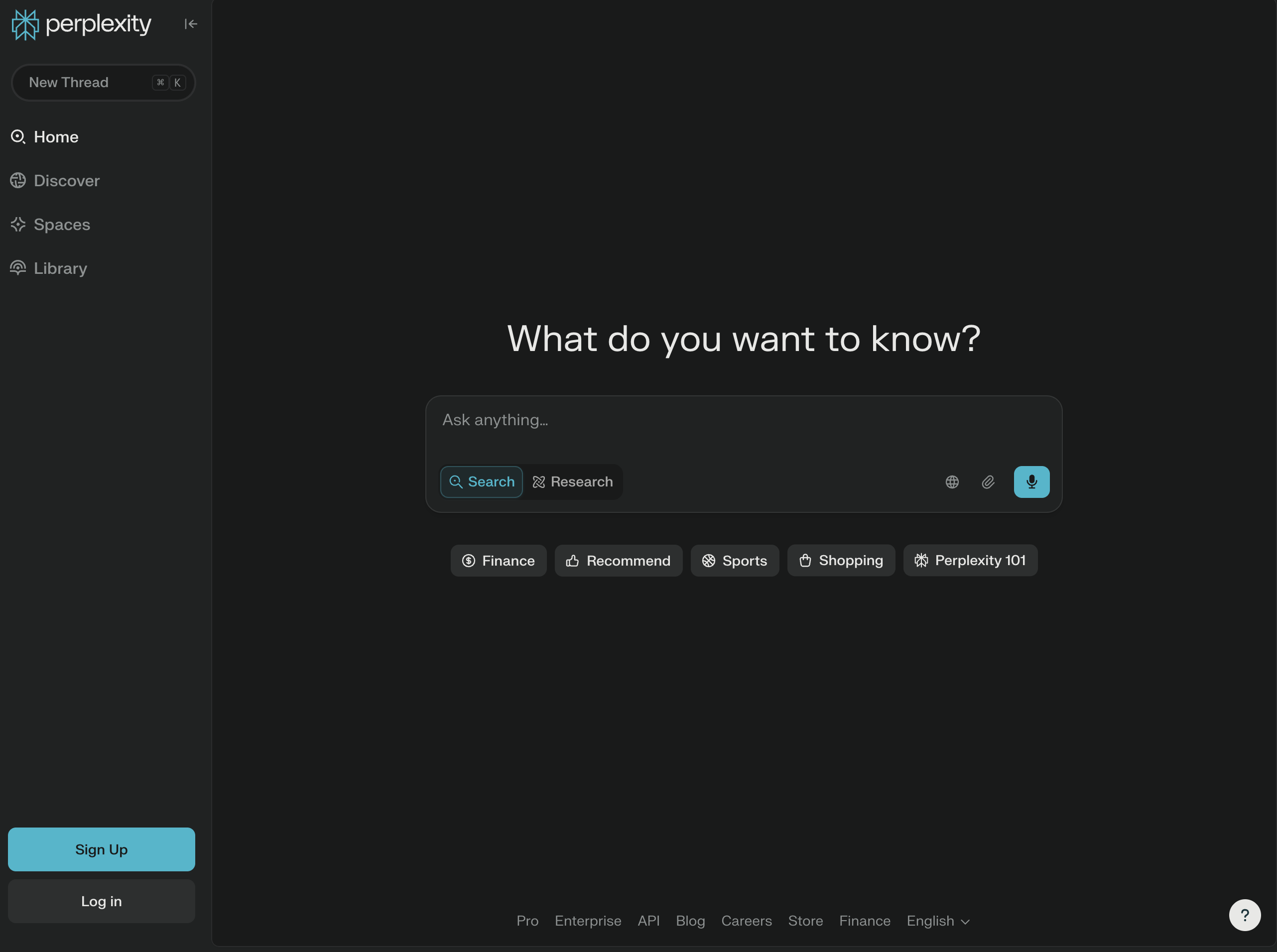Click the Perplexity logo in the sidebar
This screenshot has height=952, width=1277.
click(x=81, y=24)
